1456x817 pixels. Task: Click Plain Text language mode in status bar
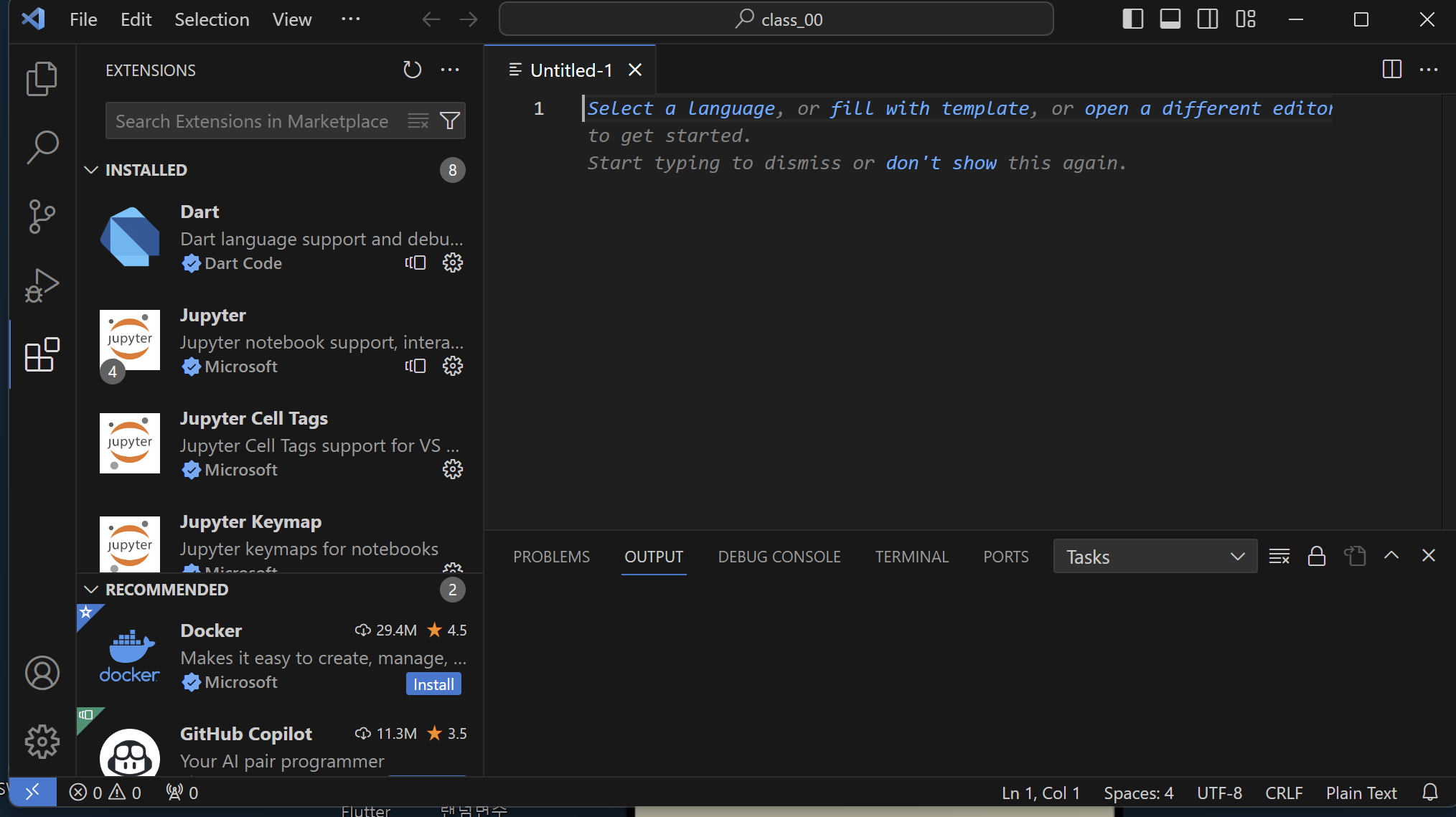point(1361,793)
